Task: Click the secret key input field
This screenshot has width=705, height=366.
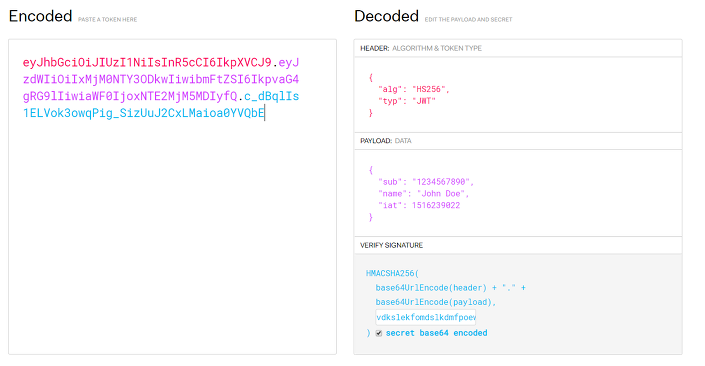Action: 425,317
